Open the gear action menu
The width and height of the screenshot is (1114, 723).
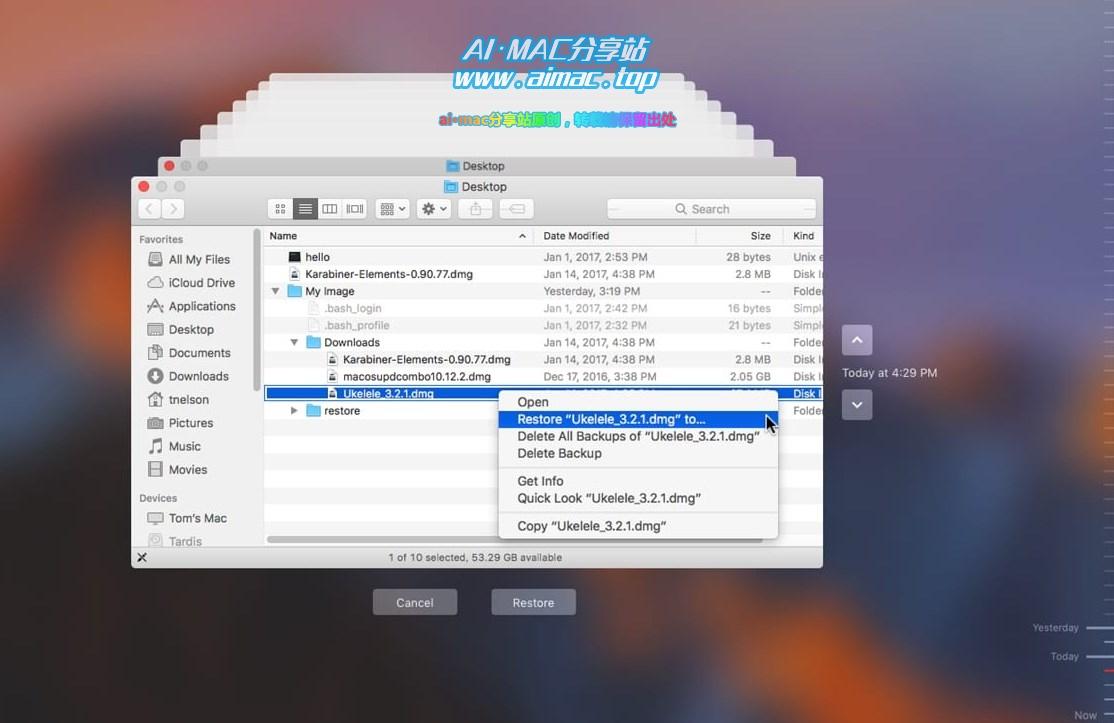tap(433, 209)
